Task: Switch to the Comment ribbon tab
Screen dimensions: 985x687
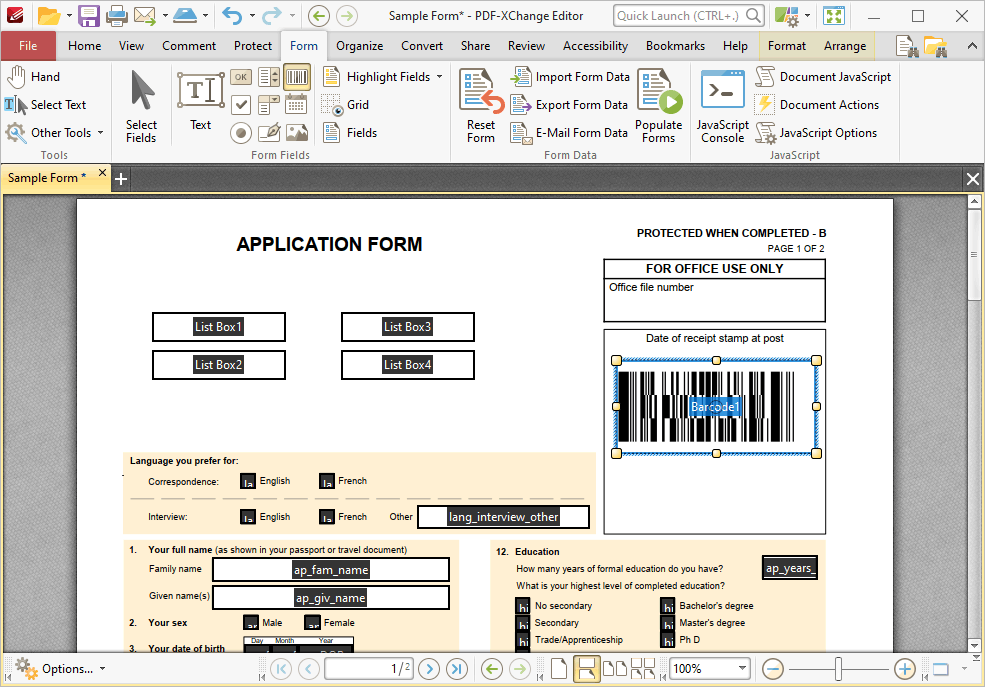Action: click(188, 46)
